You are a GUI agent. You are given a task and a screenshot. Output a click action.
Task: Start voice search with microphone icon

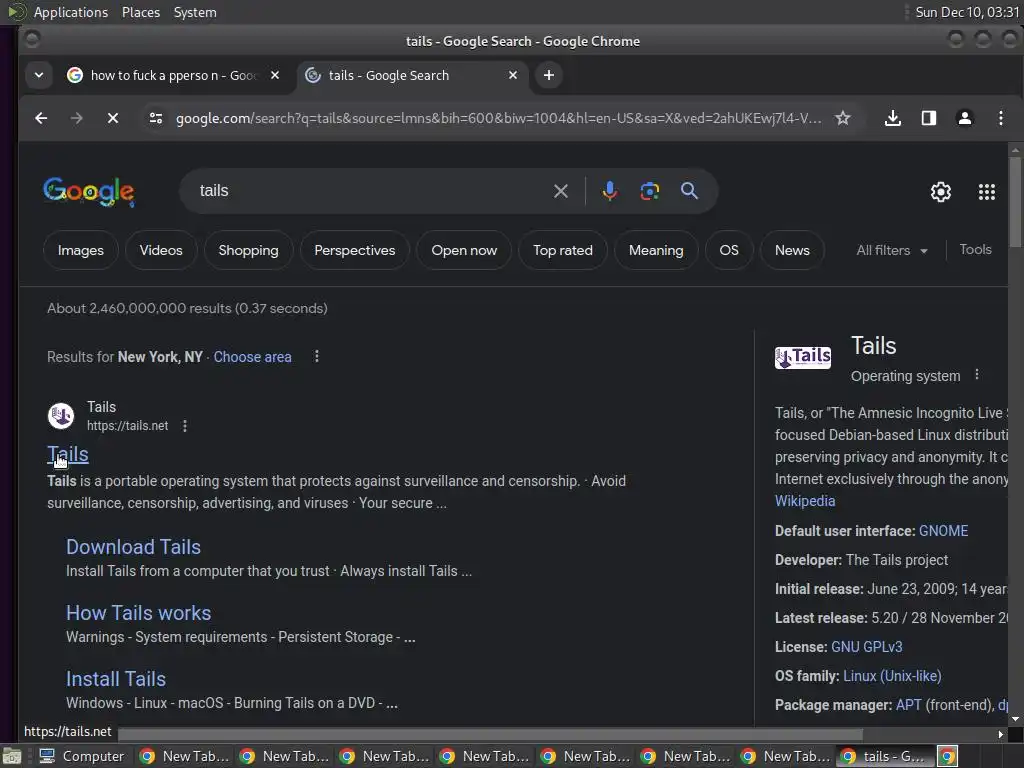pyautogui.click(x=609, y=191)
